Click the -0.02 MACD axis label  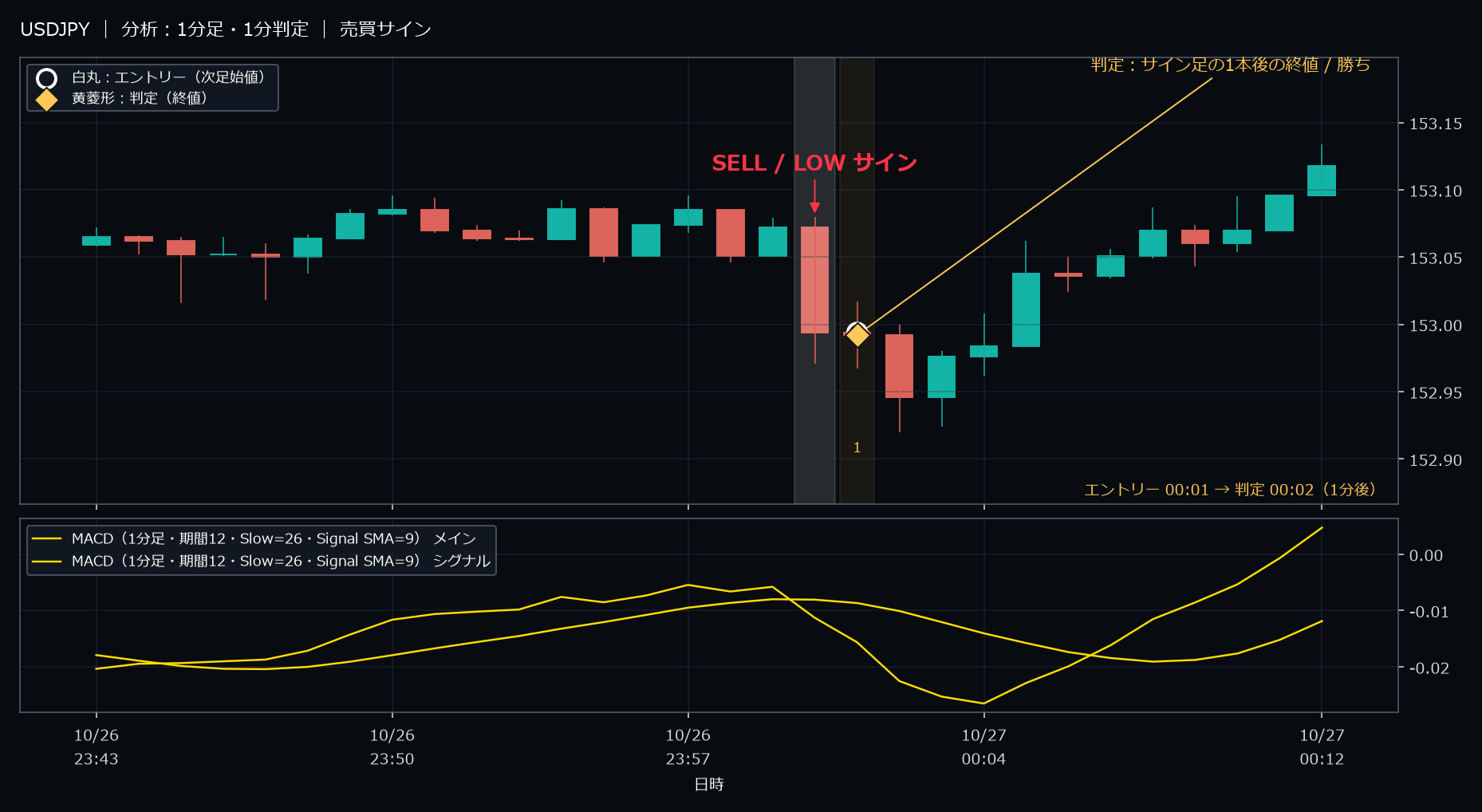tap(1429, 668)
